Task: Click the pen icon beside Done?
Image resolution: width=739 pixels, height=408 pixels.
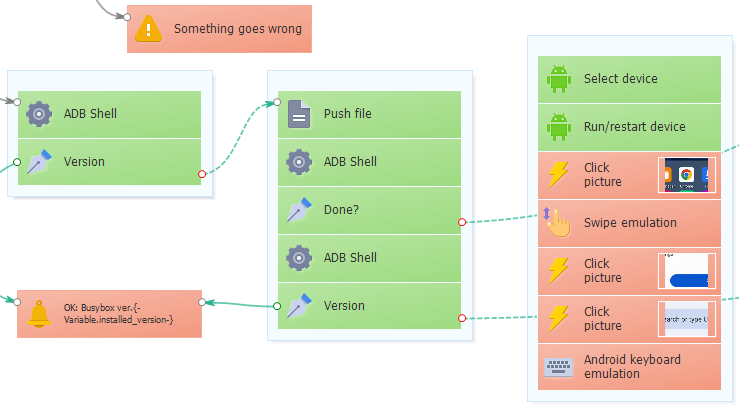Action: click(x=299, y=210)
